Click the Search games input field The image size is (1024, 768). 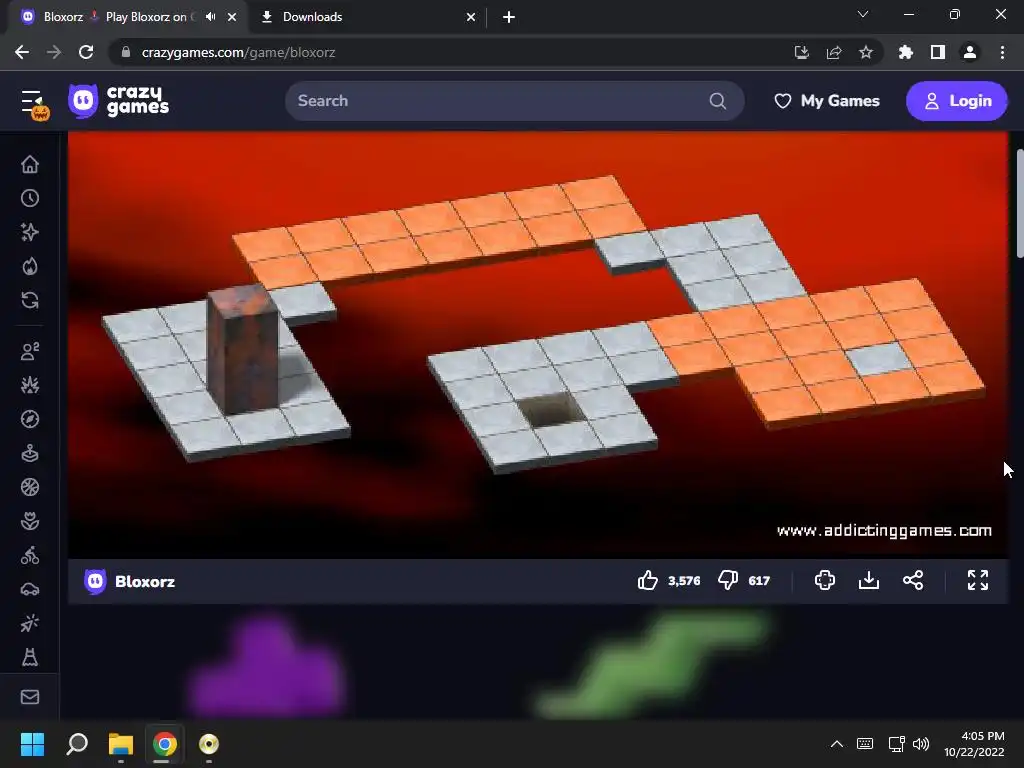point(515,101)
